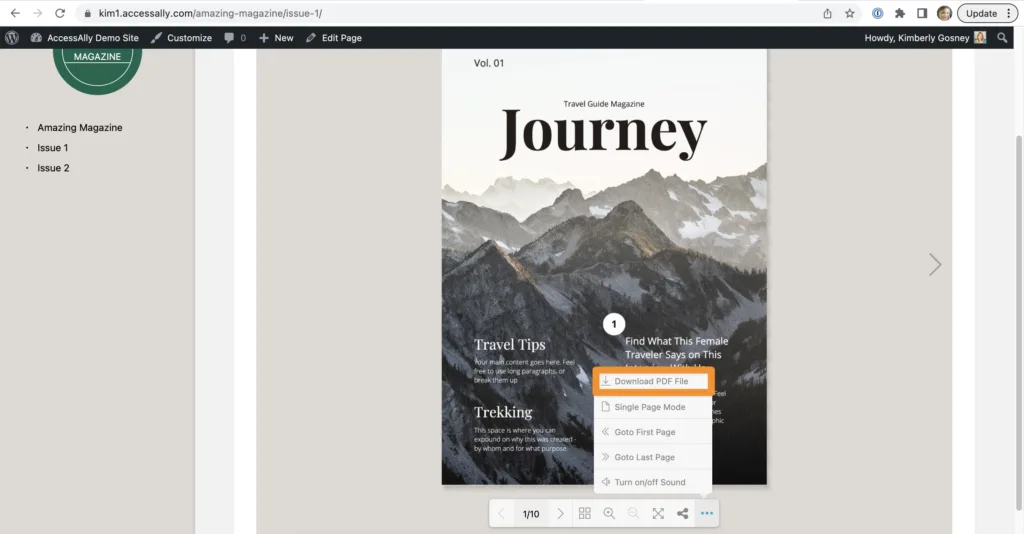The height and width of the screenshot is (534, 1024).
Task: Click the browser forward arrow
Action: click(37, 13)
